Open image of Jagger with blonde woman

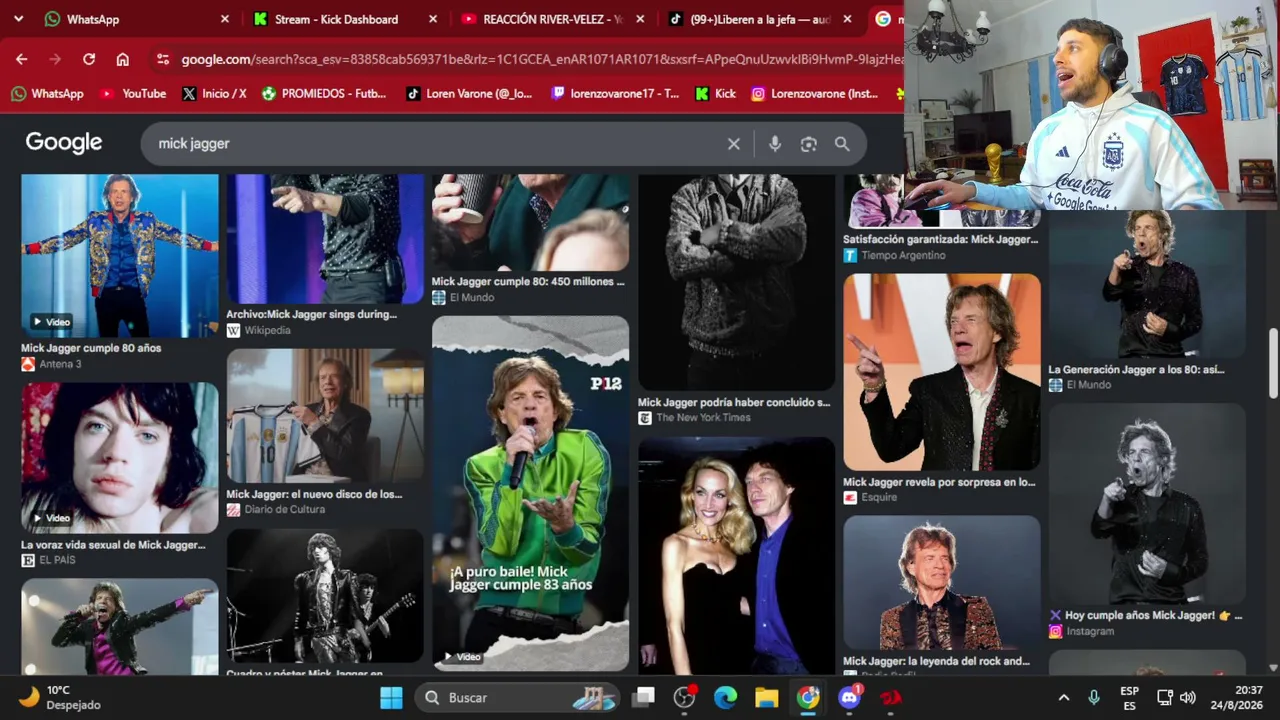736,556
